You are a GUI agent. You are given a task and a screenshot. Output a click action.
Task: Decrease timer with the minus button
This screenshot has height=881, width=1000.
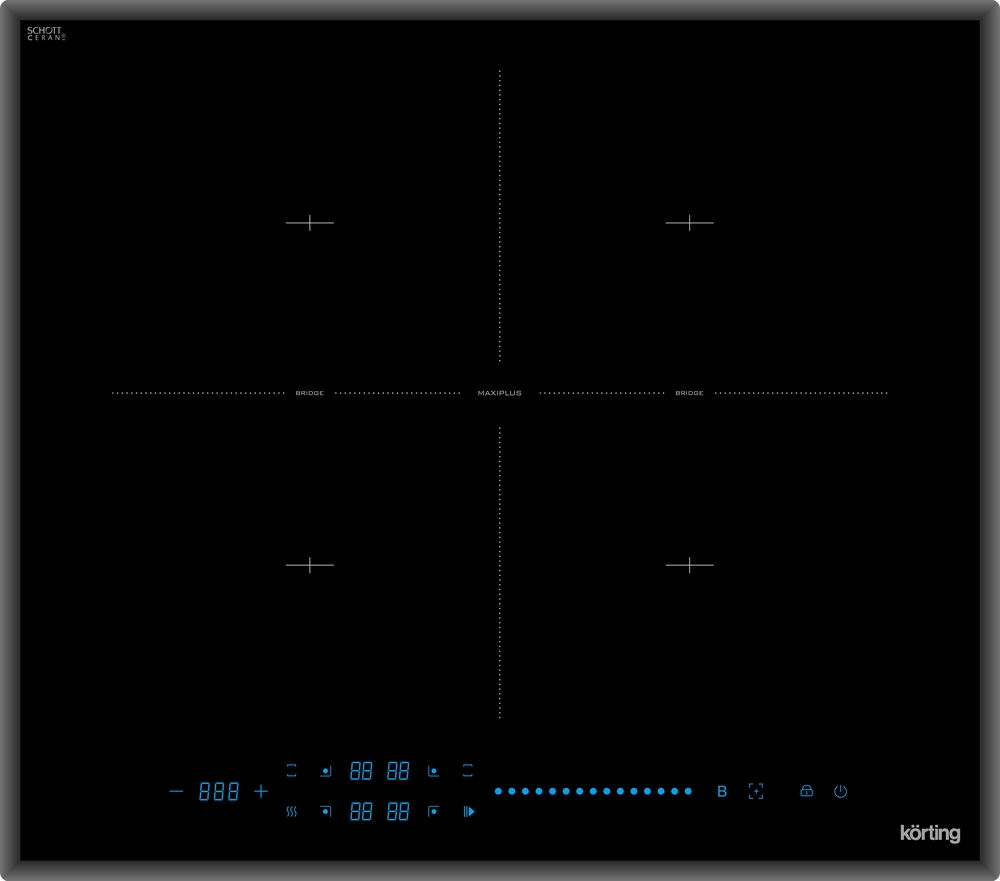click(176, 791)
